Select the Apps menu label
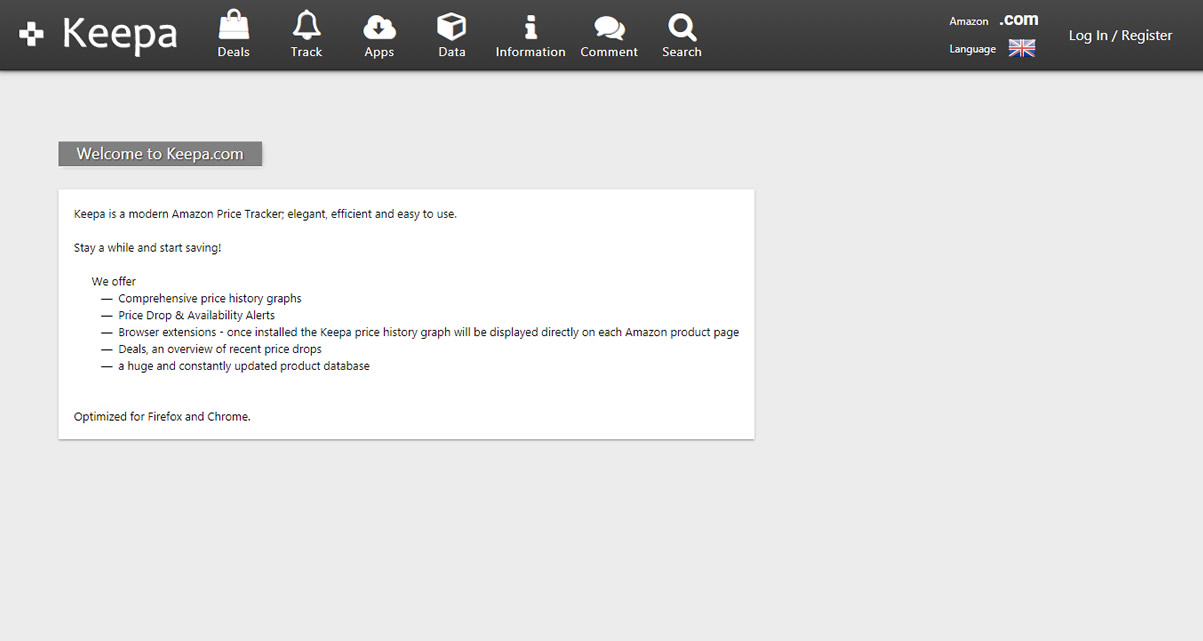 (x=379, y=52)
